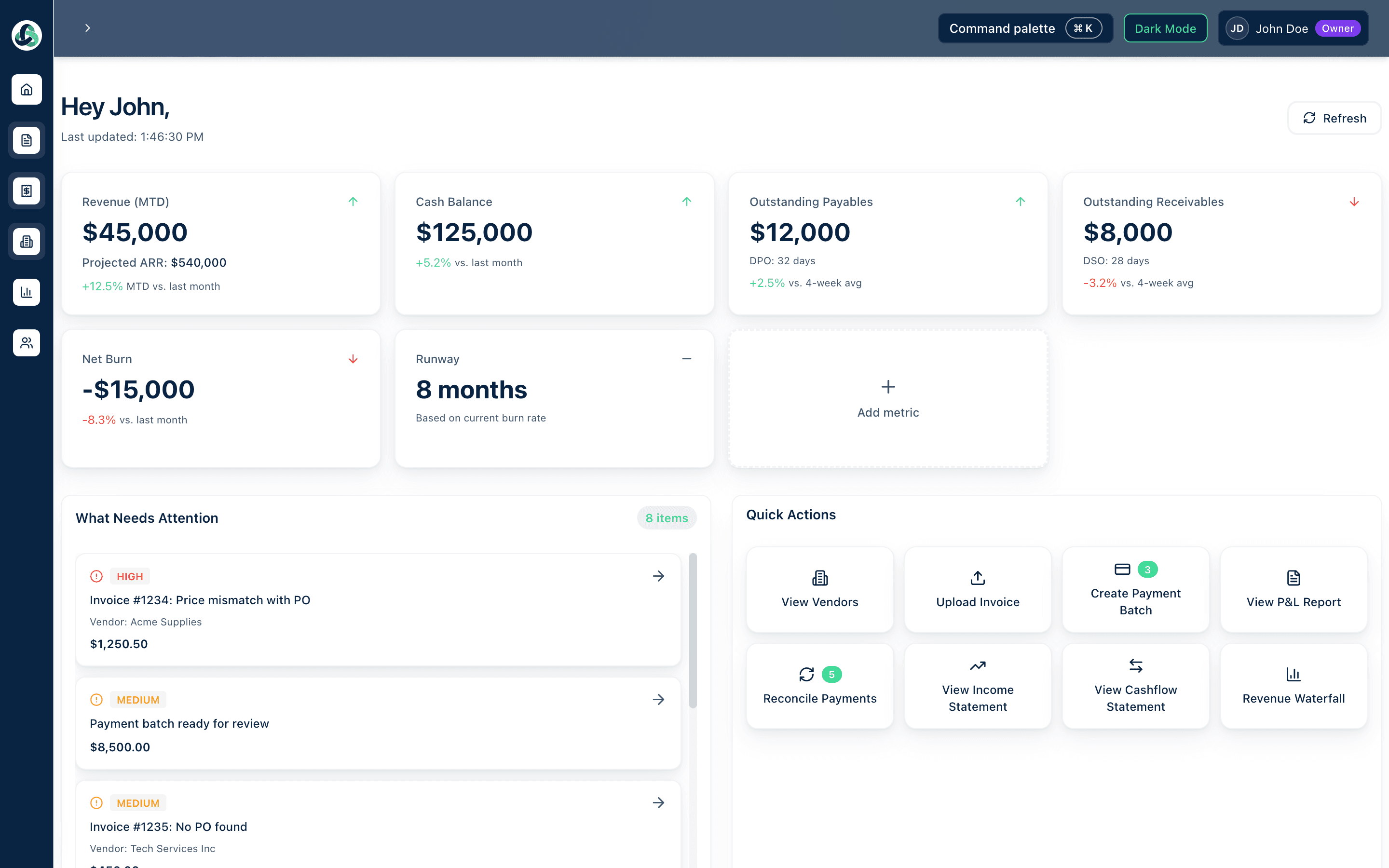Open the Invoices document icon in the sidebar
Screen dimensions: 1389x868
(27, 140)
